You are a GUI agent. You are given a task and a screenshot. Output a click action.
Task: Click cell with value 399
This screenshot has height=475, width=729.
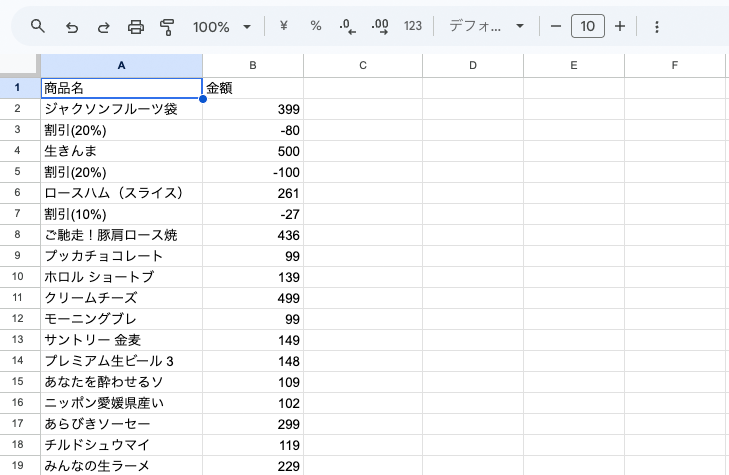point(253,109)
